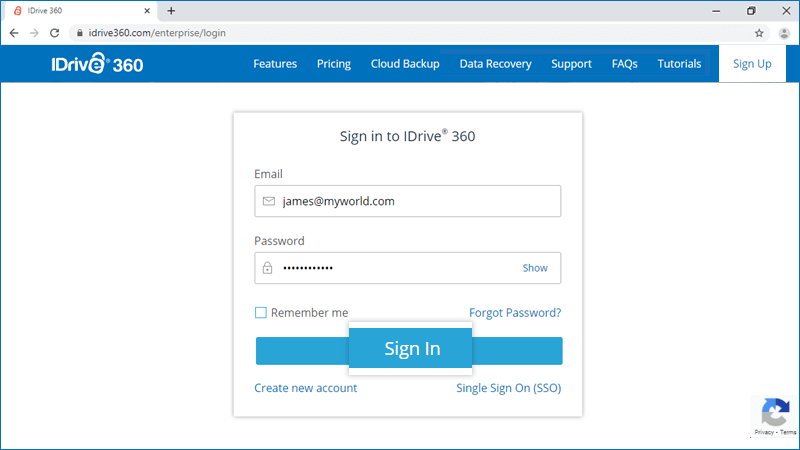Restore down the browser window
Screen dimensions: 800x450
click(751, 11)
